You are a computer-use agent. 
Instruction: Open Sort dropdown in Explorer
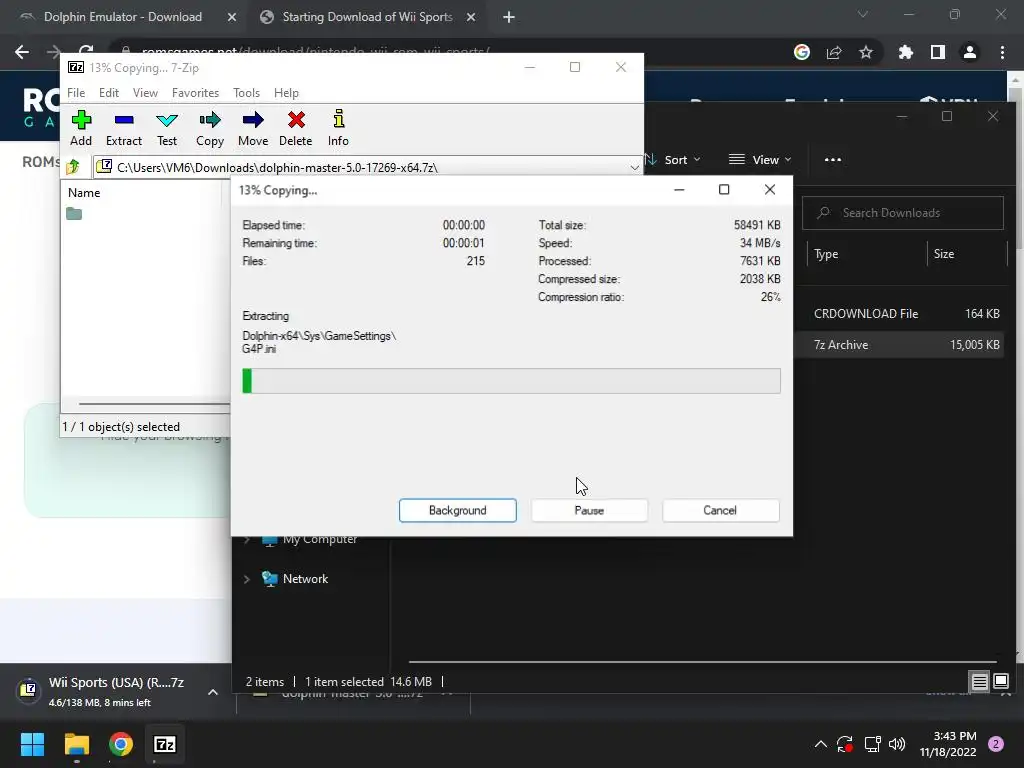point(674,159)
